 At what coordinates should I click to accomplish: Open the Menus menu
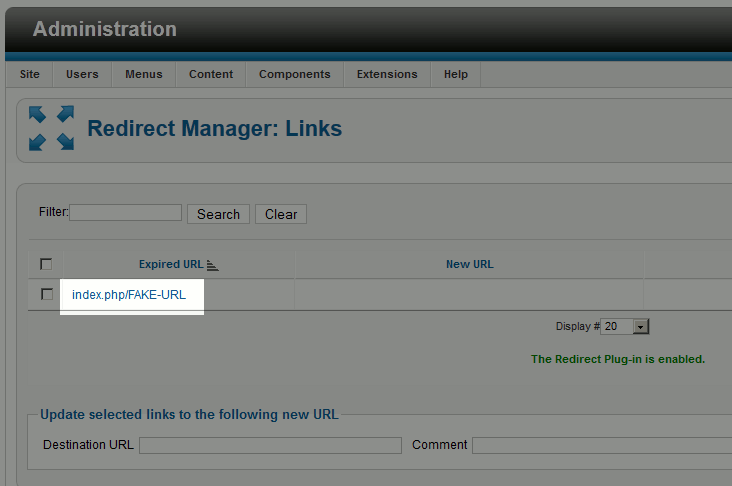[144, 74]
